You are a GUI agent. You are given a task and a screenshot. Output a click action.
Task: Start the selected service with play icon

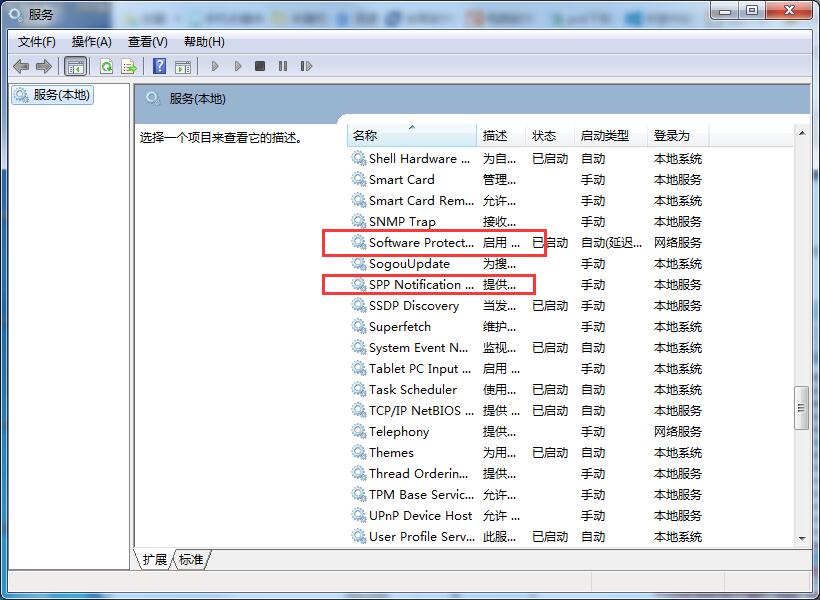tap(215, 66)
